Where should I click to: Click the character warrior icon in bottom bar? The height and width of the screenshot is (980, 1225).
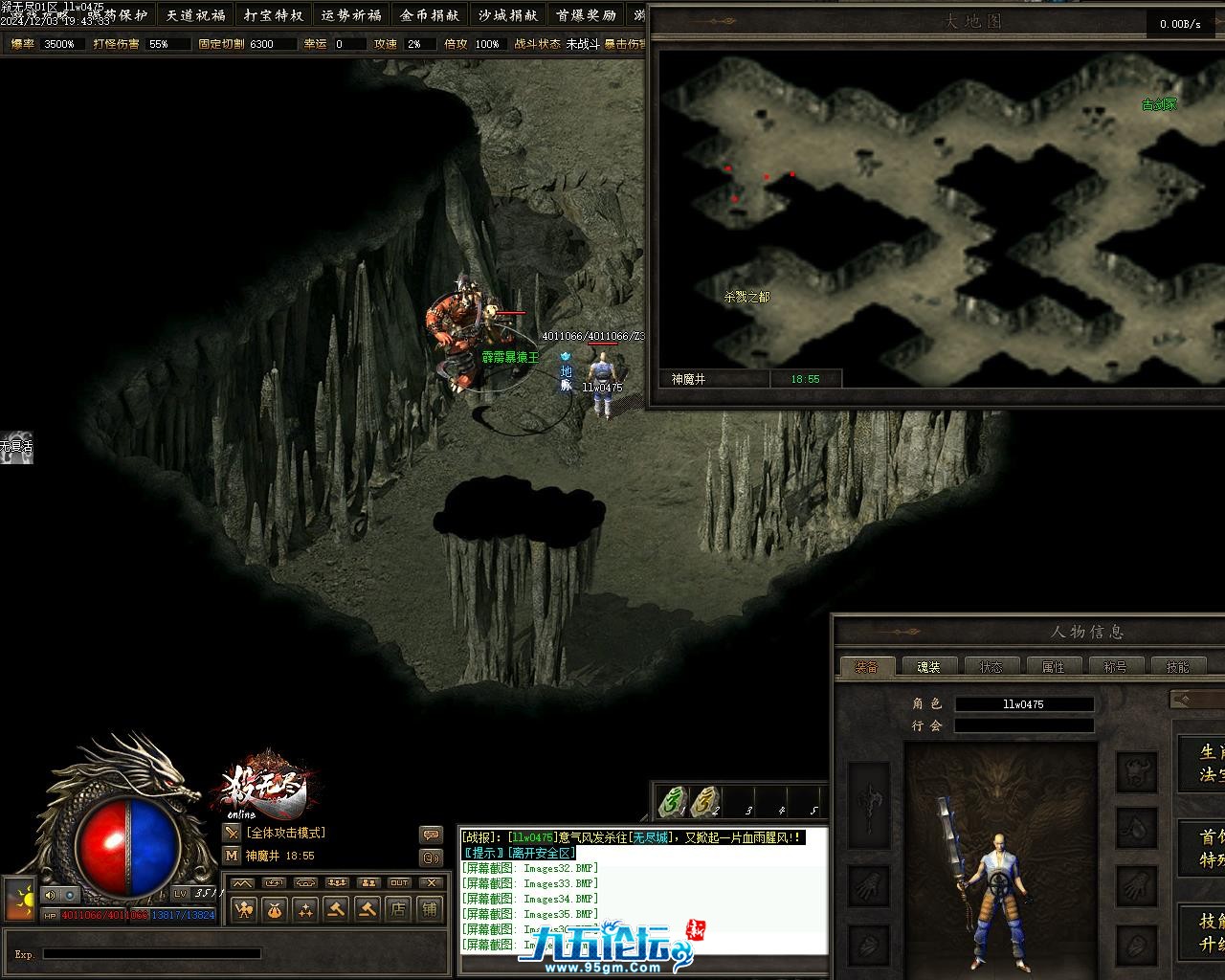point(244,909)
